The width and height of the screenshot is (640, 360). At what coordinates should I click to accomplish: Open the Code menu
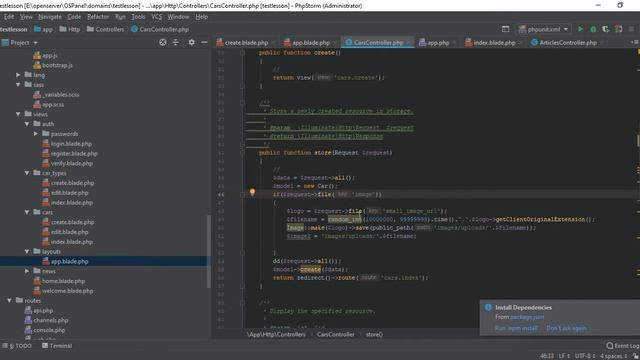(74, 17)
